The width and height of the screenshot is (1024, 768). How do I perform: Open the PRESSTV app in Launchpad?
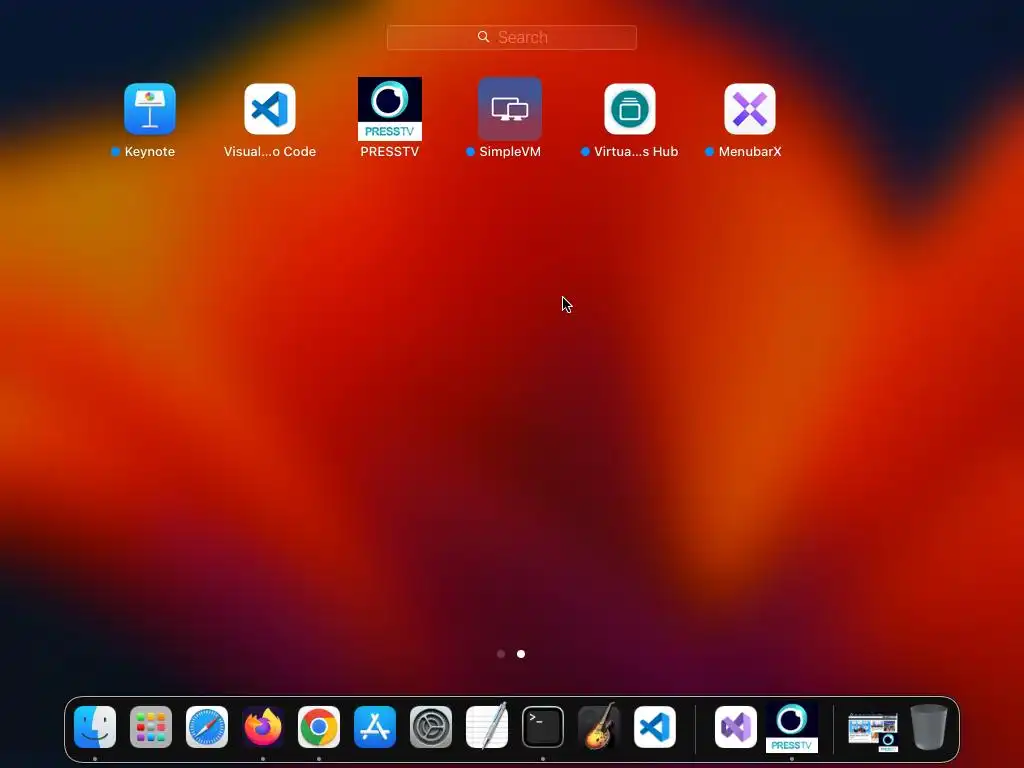tap(390, 109)
